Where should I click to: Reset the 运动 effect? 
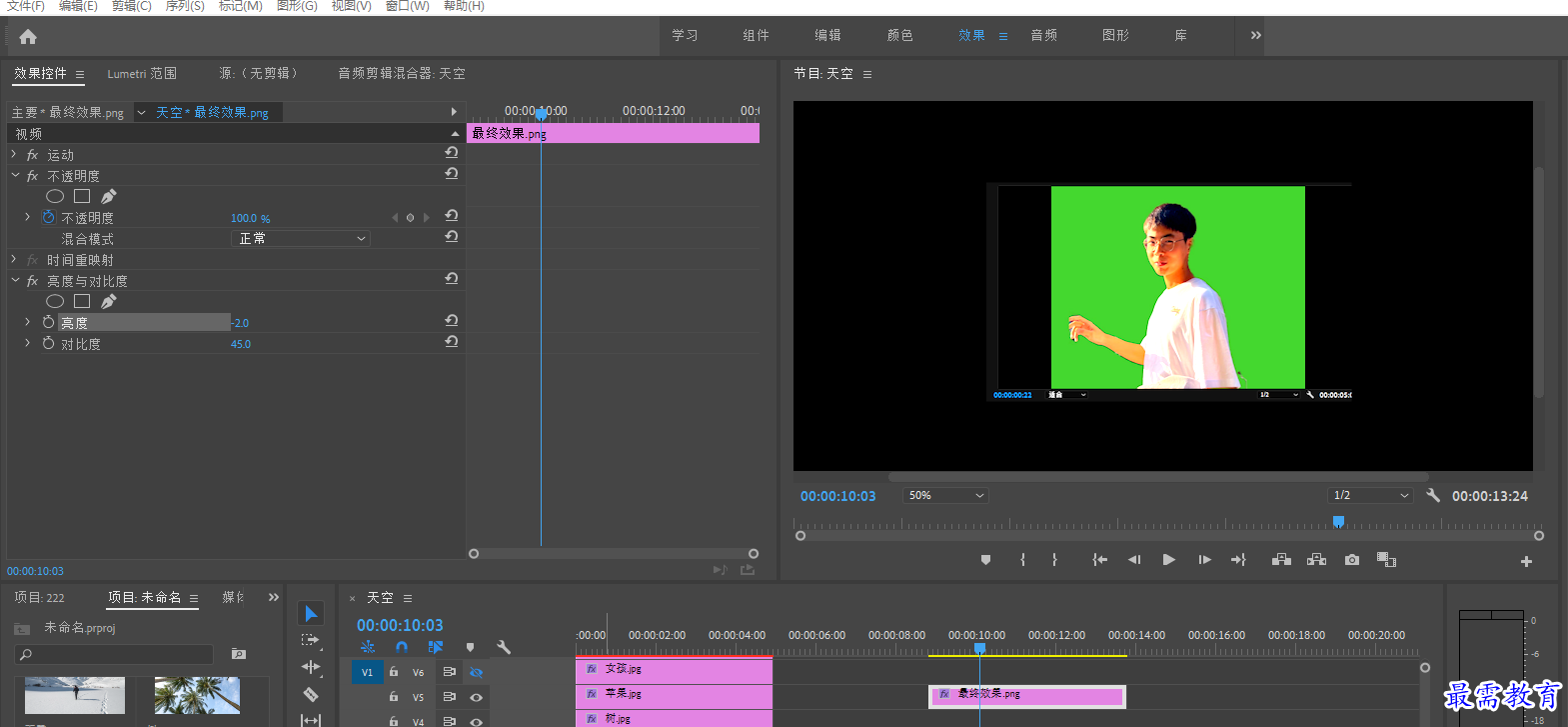pyautogui.click(x=452, y=153)
